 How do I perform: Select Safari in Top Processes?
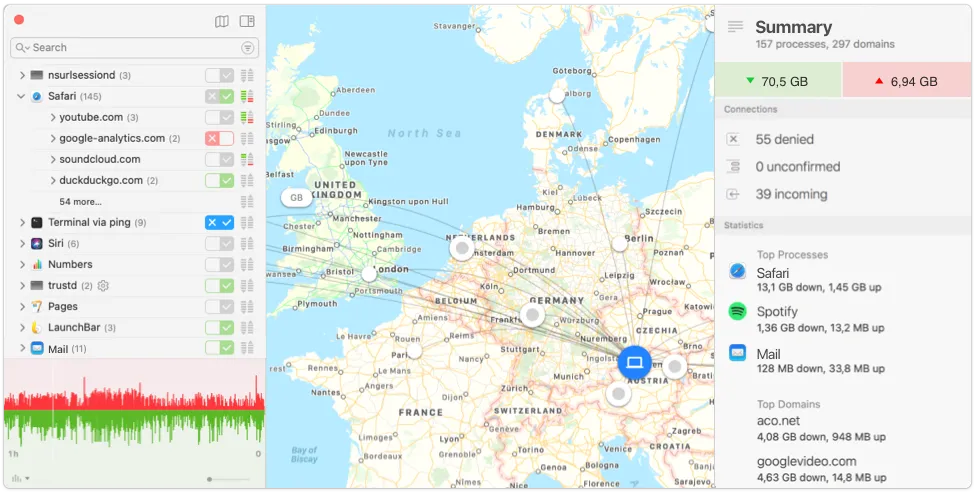pos(819,279)
